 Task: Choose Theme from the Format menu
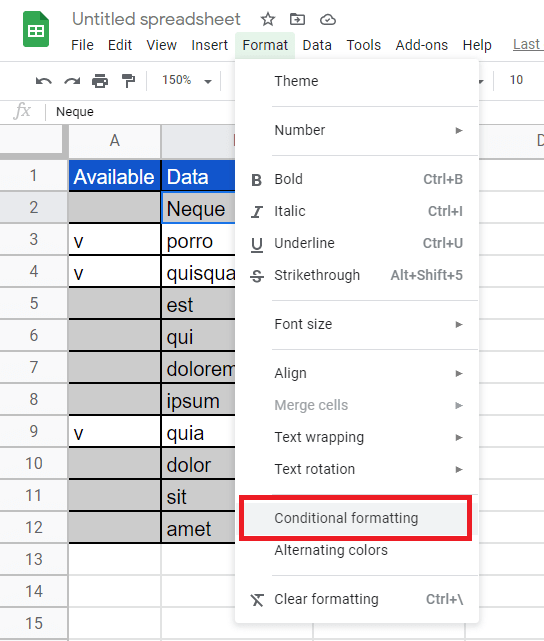pyautogui.click(x=357, y=81)
